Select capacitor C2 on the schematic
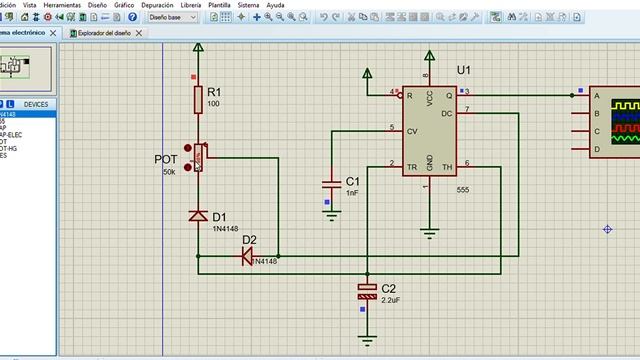 pos(367,292)
